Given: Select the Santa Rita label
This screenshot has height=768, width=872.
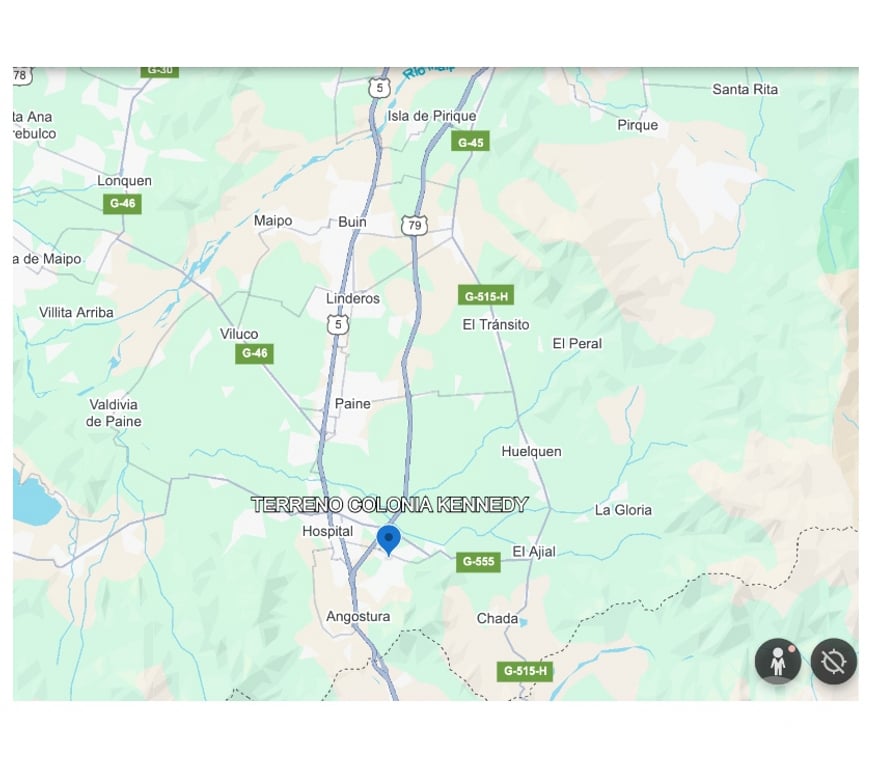Looking at the screenshot, I should click(x=745, y=89).
